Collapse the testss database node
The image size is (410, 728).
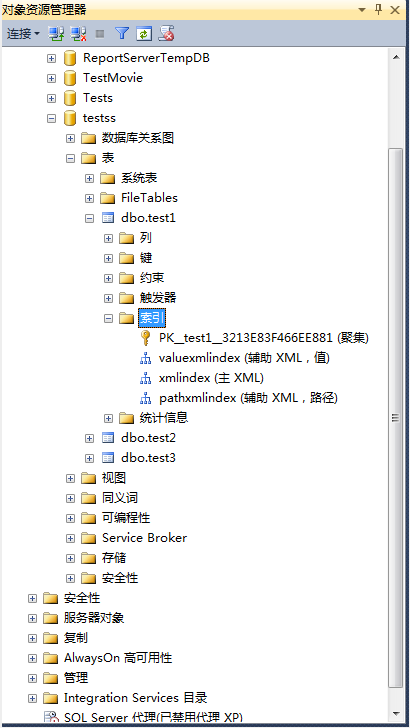coord(51,118)
